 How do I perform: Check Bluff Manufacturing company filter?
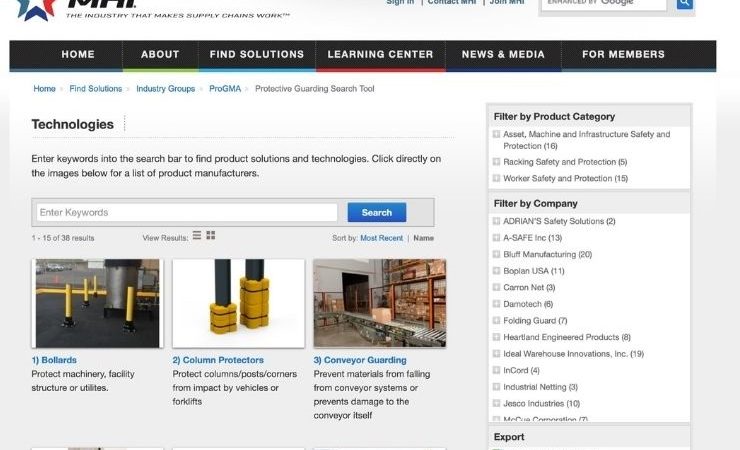(x=496, y=254)
